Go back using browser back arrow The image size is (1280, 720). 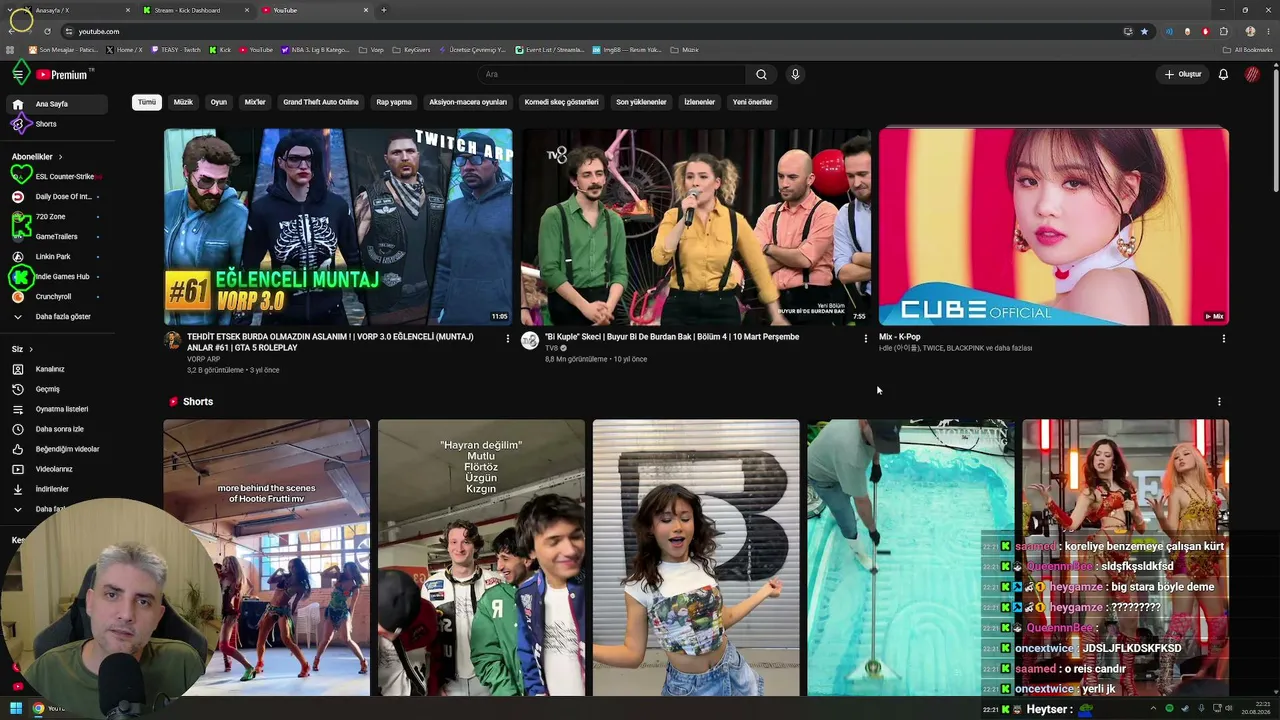[x=11, y=31]
